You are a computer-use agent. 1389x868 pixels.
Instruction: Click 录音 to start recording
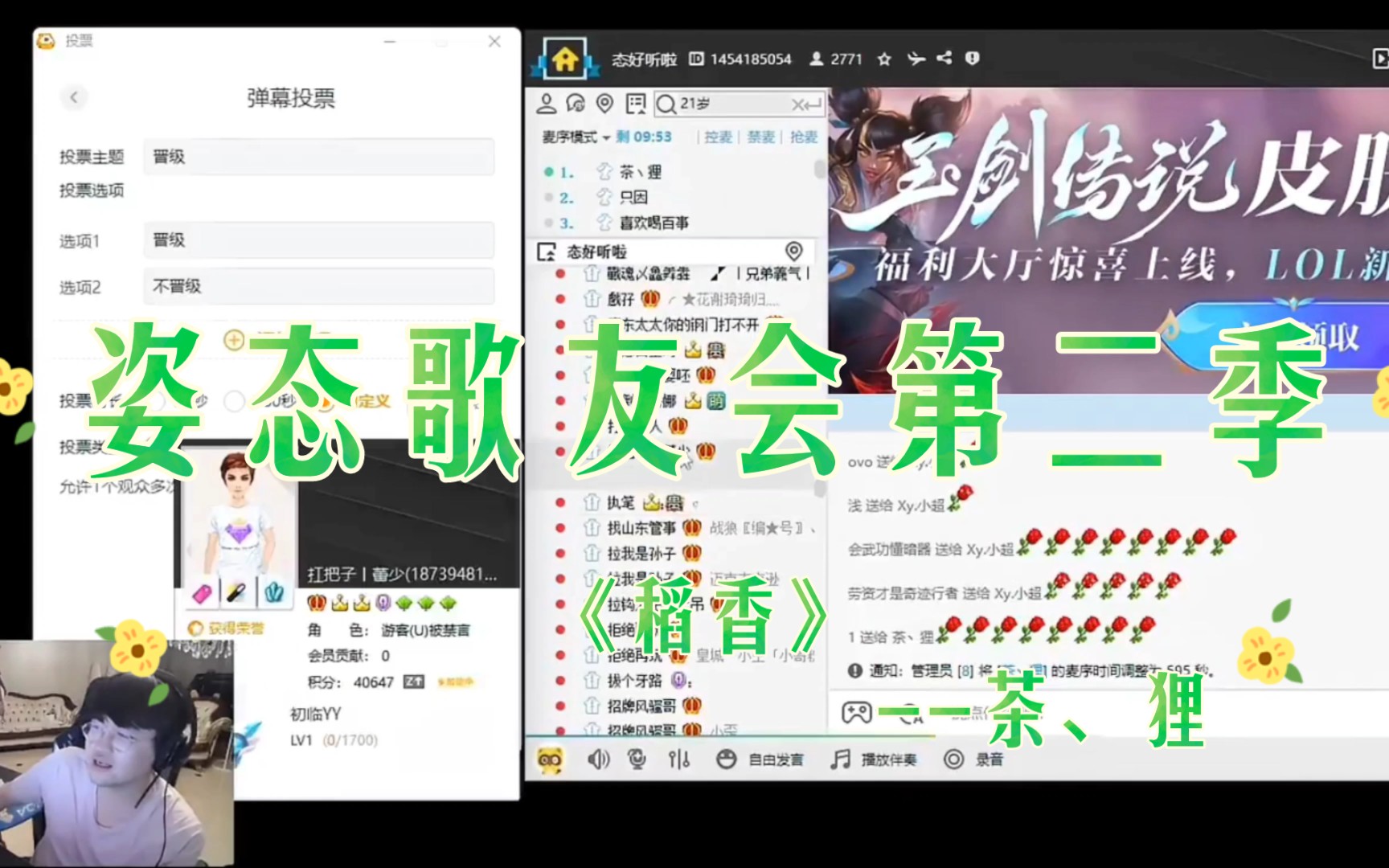(x=990, y=759)
